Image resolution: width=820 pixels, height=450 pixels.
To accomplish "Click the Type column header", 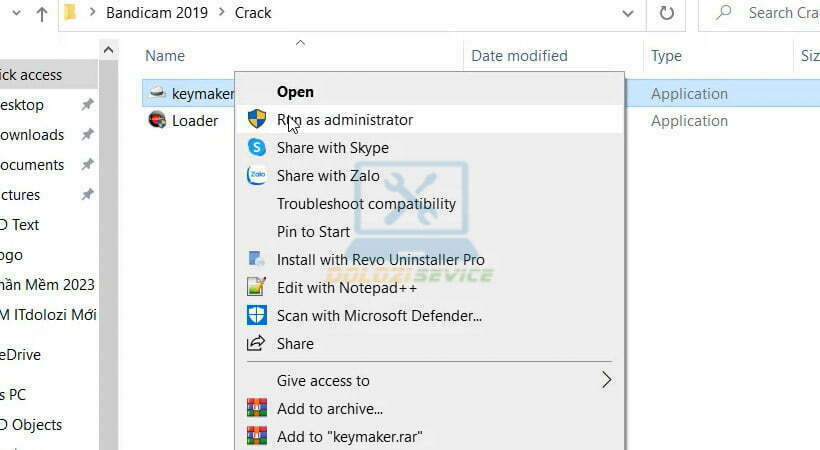I will click(x=666, y=56).
